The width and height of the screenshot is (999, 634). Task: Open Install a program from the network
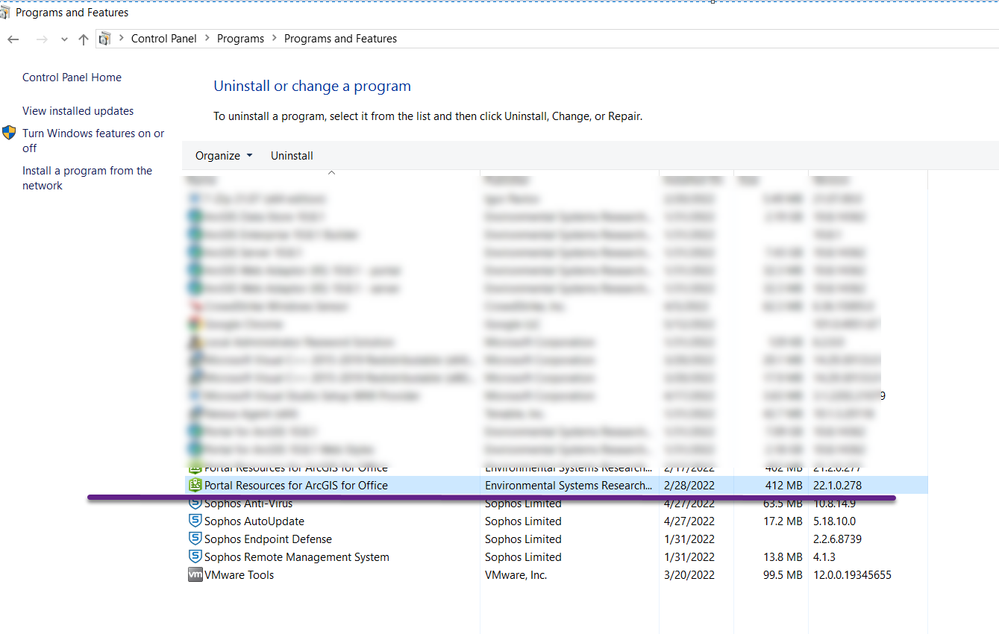(87, 178)
